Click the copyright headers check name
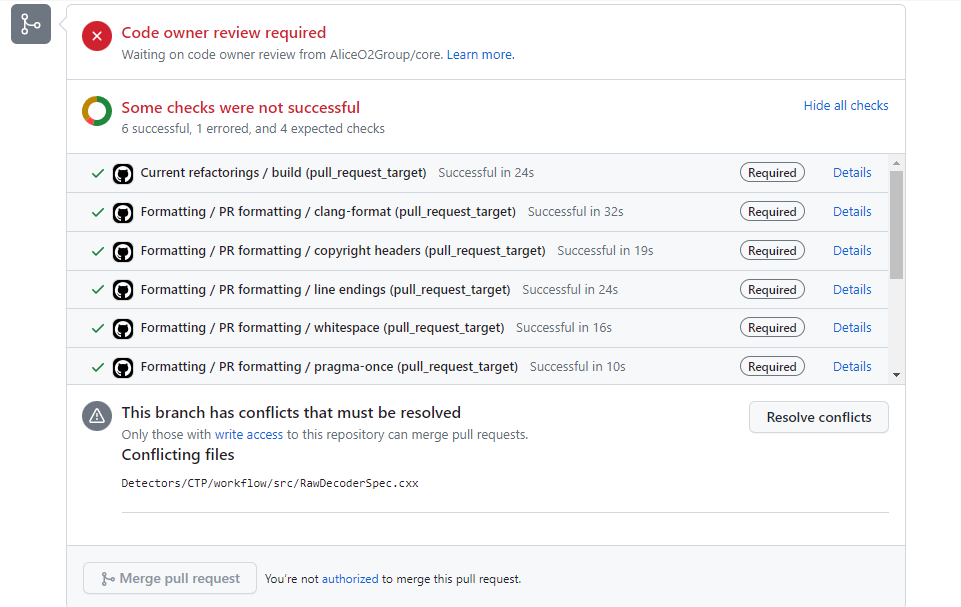Screen dimensions: 961x607 point(343,251)
